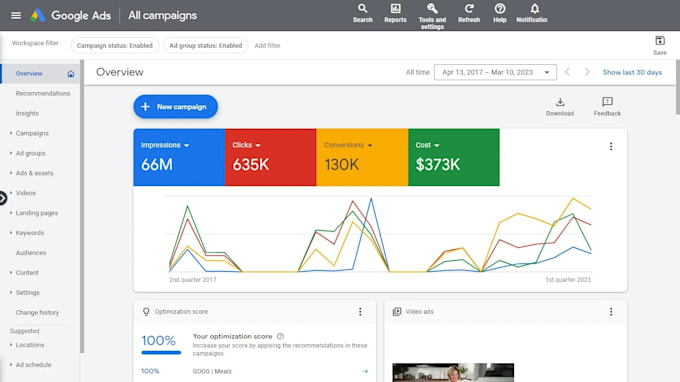Click Show last 30 days link
Screen dimensions: 680x382
pyautogui.click(x=632, y=72)
